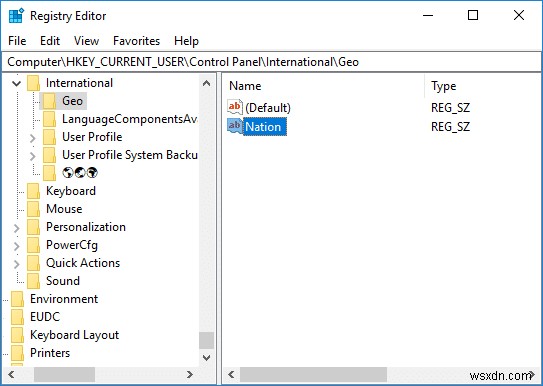Select the Sound key label
Image resolution: width=543 pixels, height=386 pixels.
pos(63,281)
